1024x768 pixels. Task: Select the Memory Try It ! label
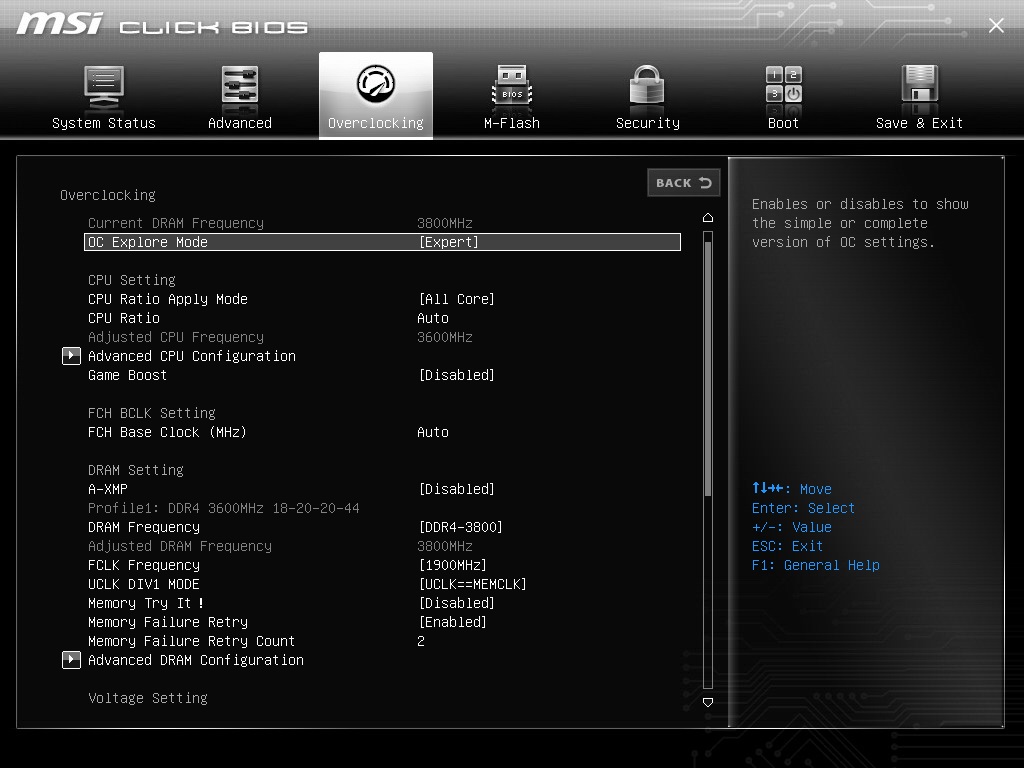[x=146, y=603]
